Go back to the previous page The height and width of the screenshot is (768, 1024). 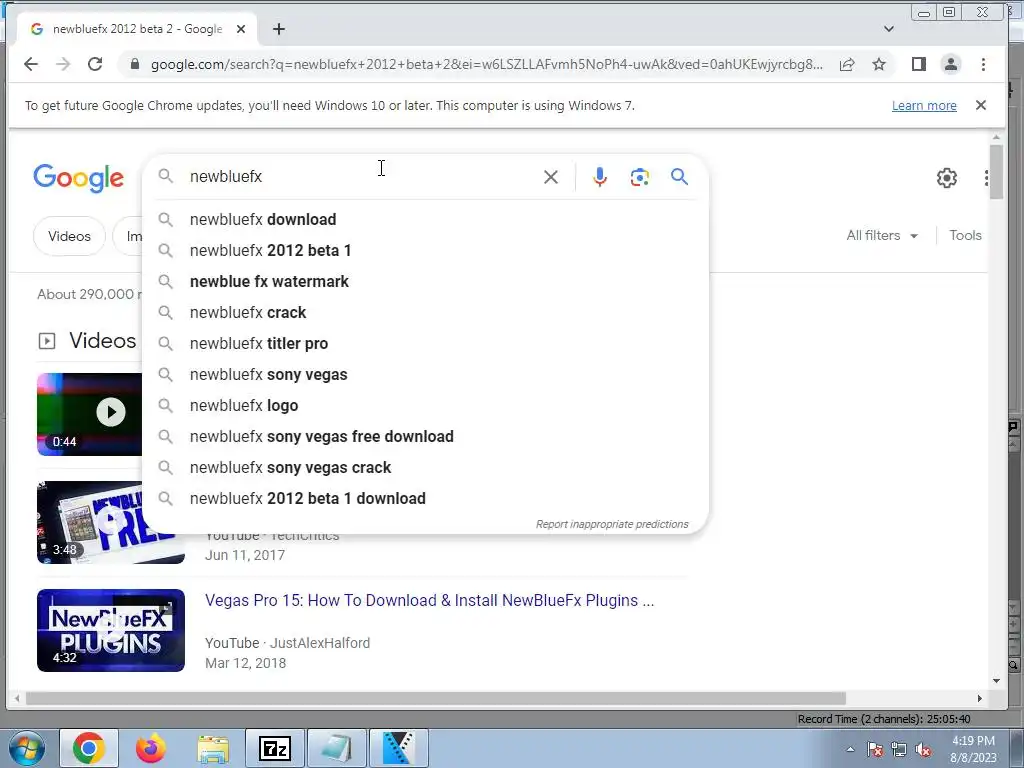[31, 64]
